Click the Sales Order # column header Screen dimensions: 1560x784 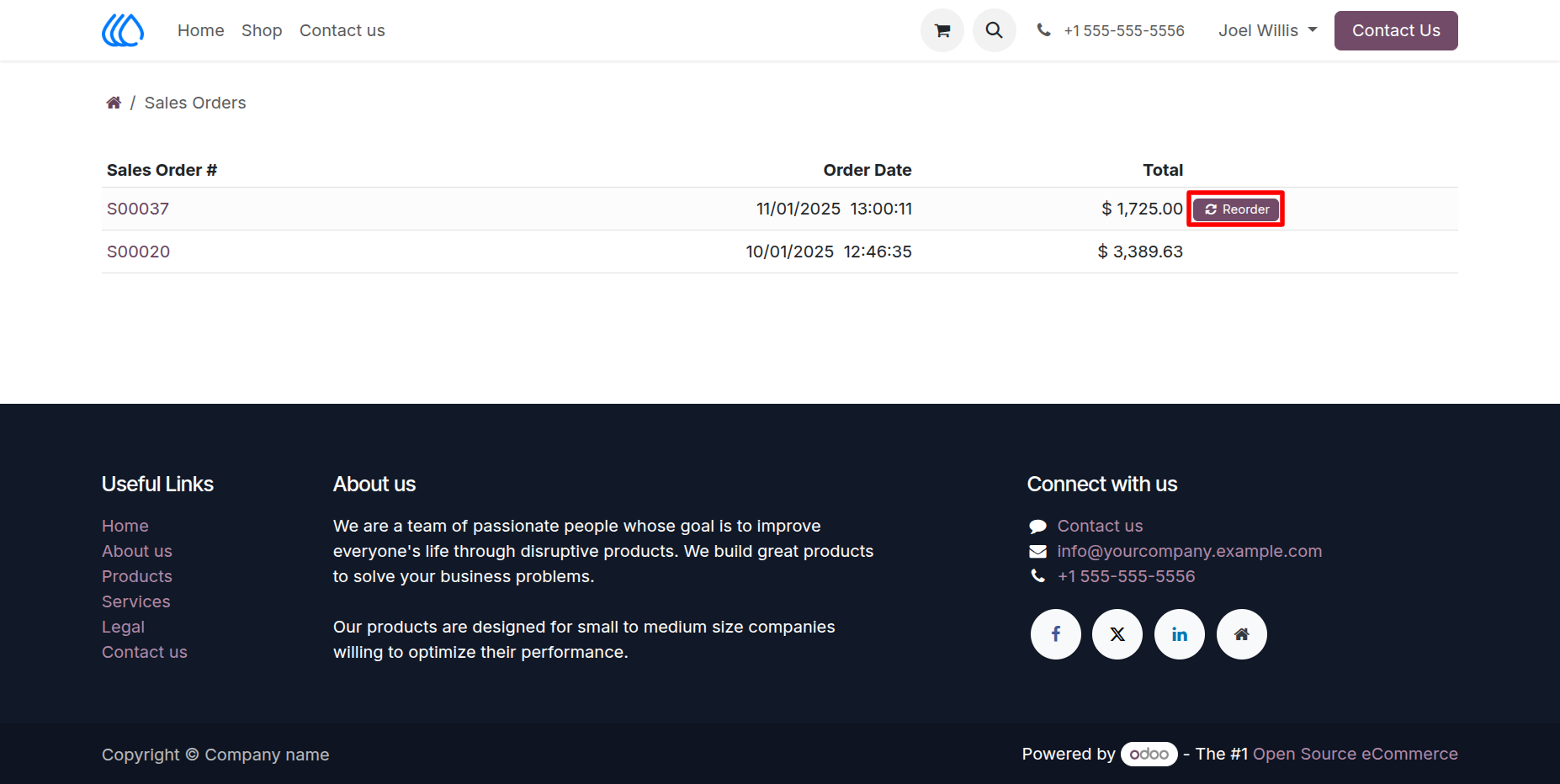162,170
